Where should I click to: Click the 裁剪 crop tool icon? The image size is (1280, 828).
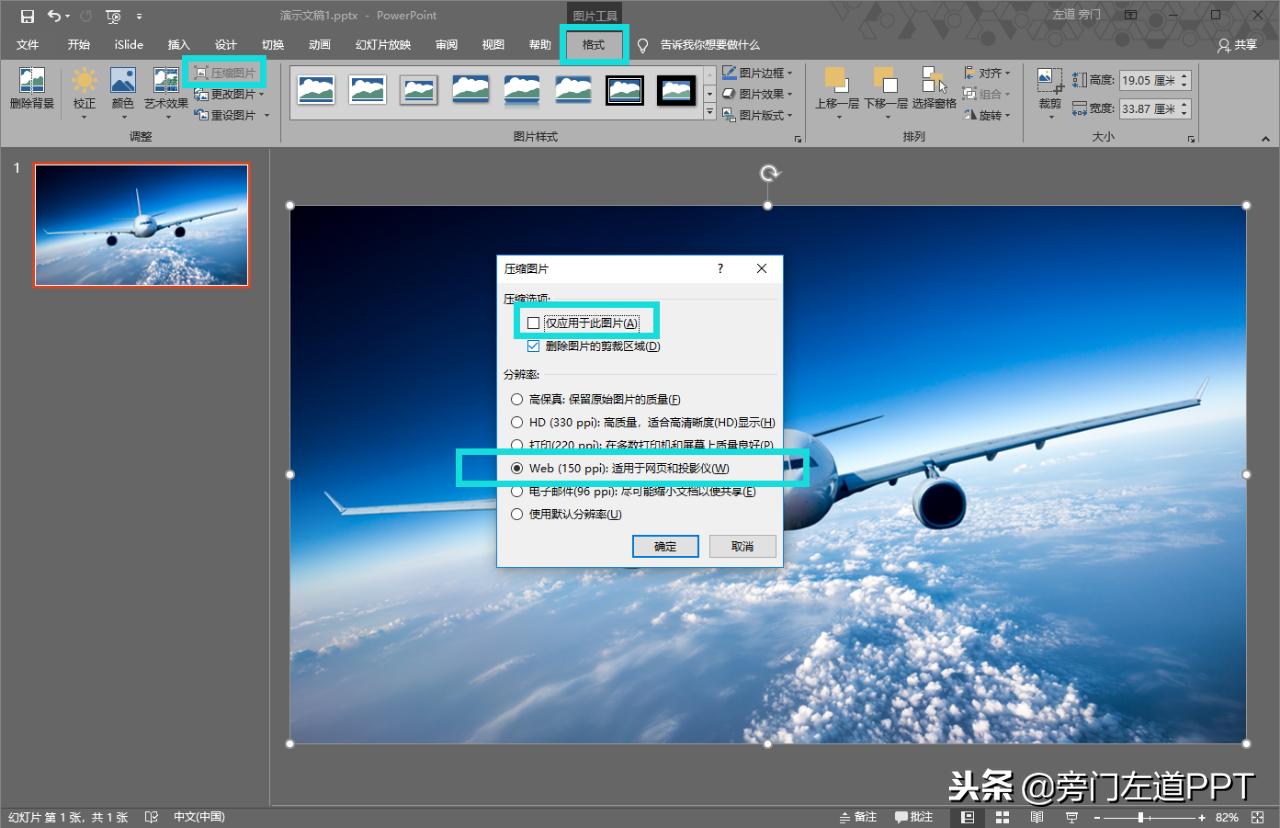1049,82
